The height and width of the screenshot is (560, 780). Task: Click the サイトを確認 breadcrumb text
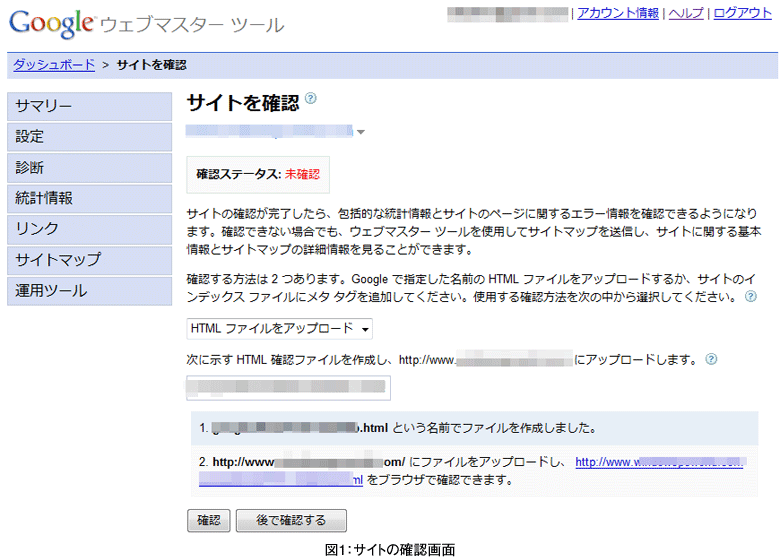pos(152,65)
